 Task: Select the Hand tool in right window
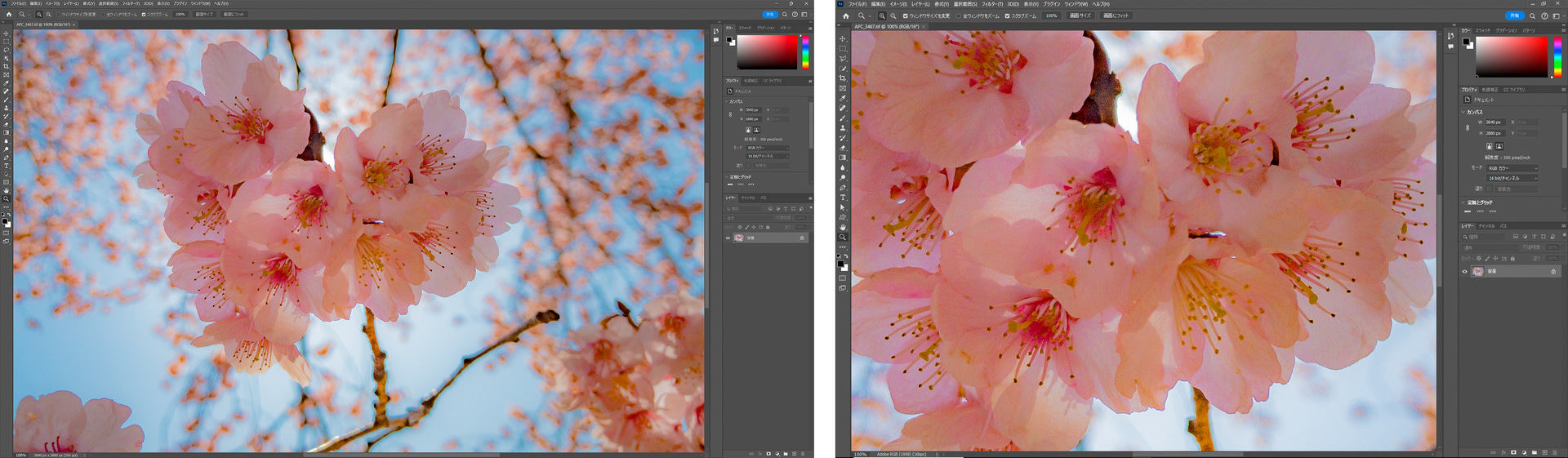842,227
